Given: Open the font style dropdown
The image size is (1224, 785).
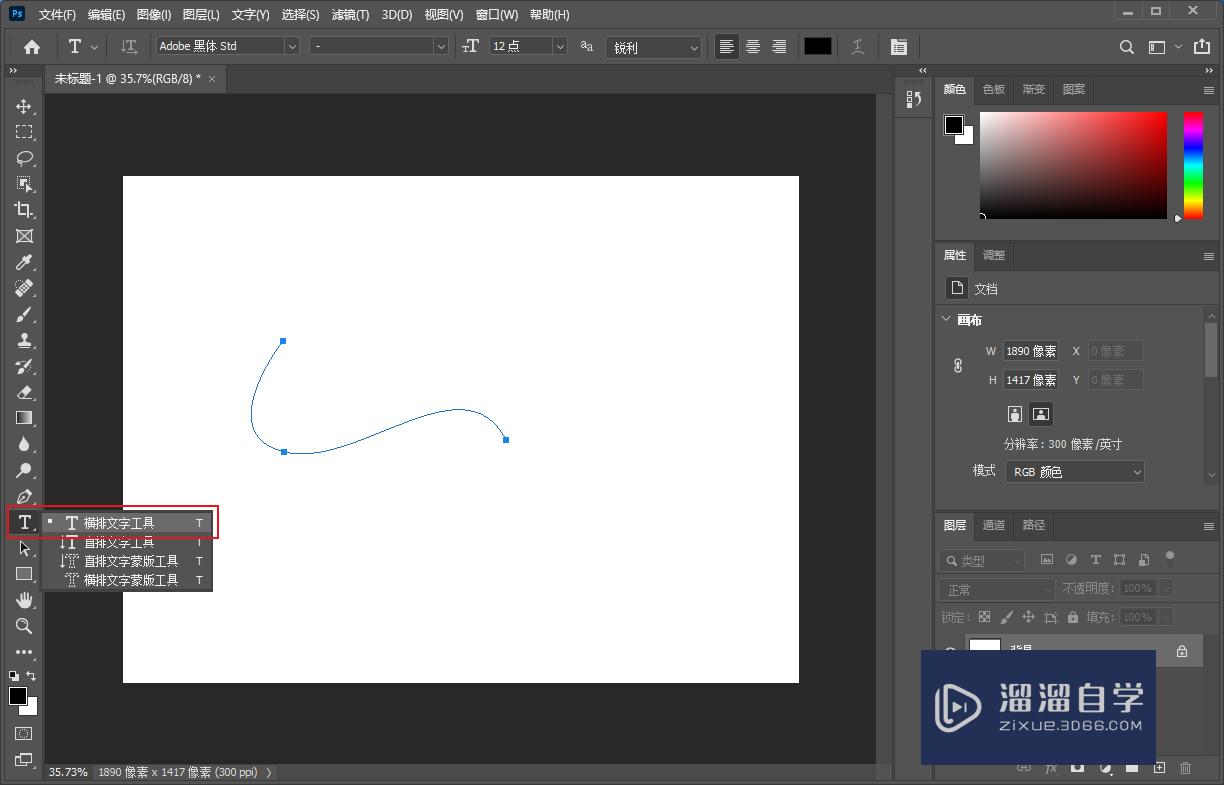Looking at the screenshot, I should pyautogui.click(x=379, y=46).
